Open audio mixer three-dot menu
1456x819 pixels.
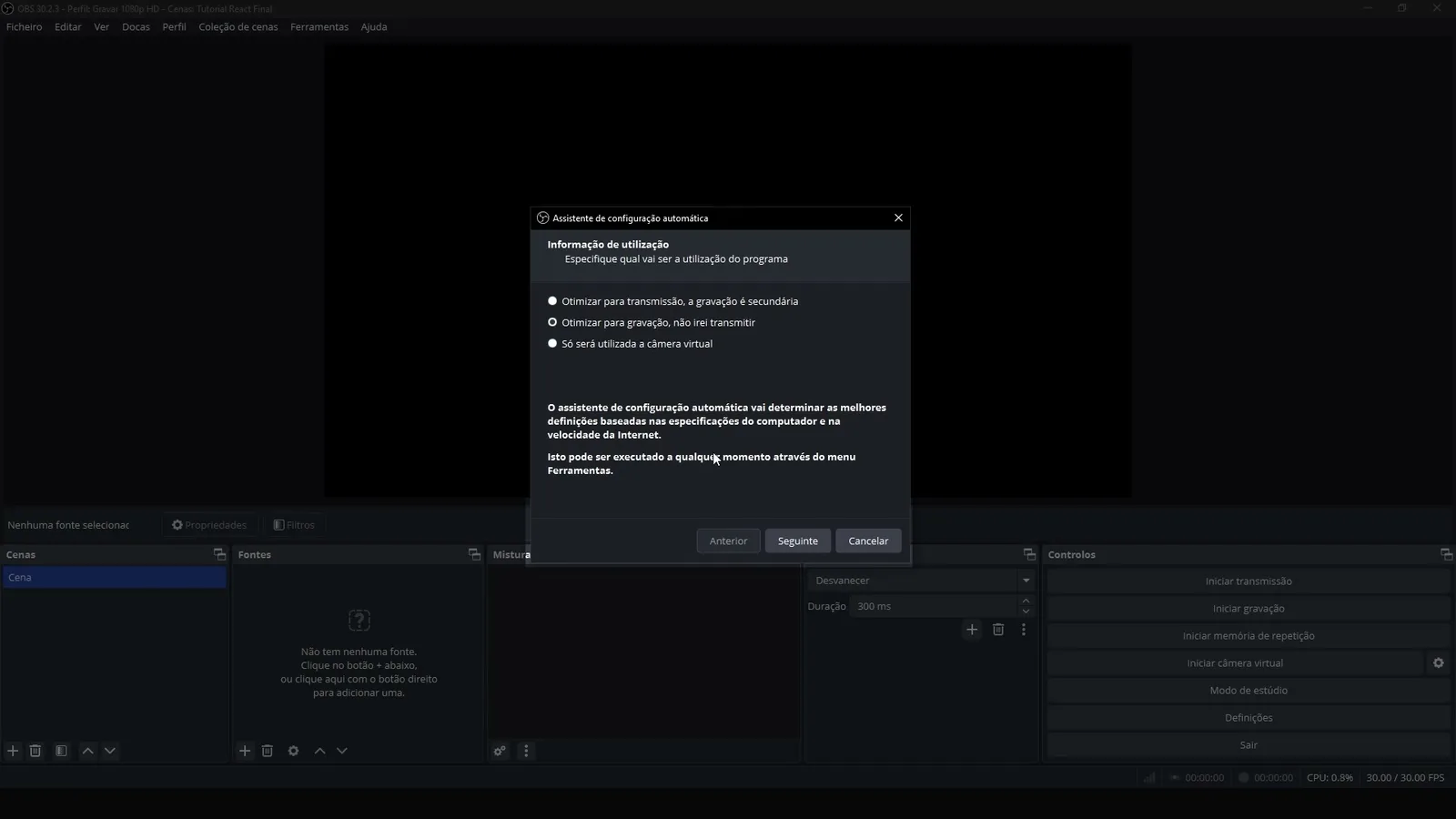[x=526, y=751]
